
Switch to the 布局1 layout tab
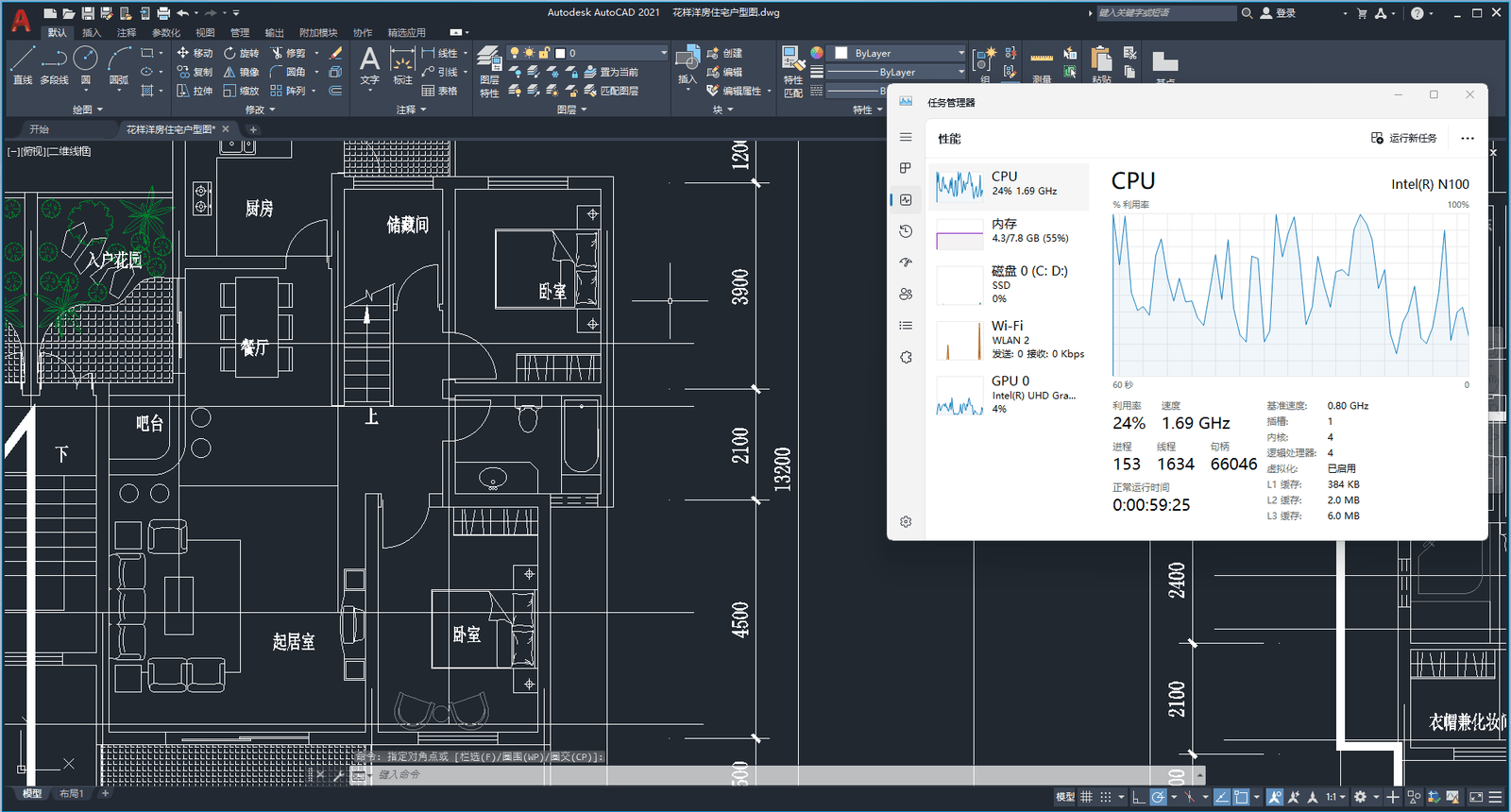[72, 794]
